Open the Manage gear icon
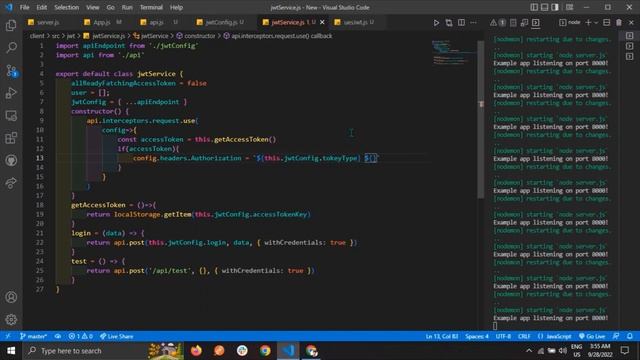The height and width of the screenshot is (360, 640). point(11,319)
